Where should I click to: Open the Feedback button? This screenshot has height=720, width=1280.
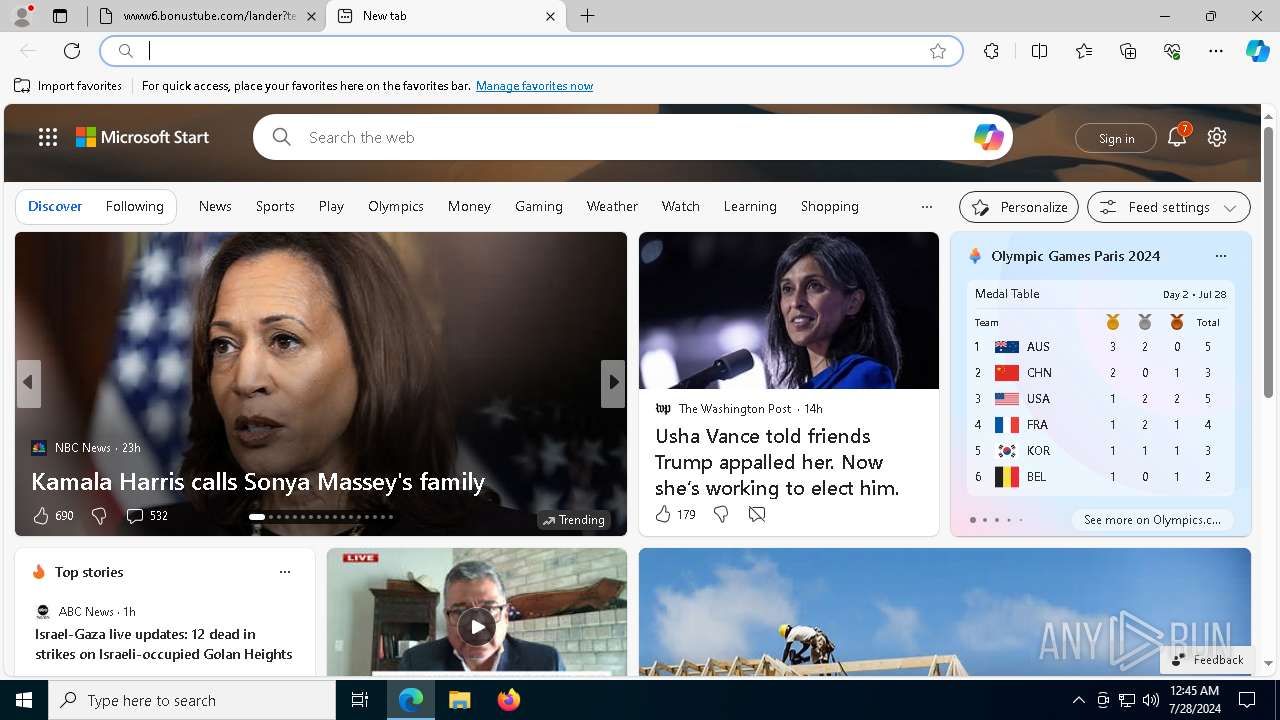coord(1207,660)
